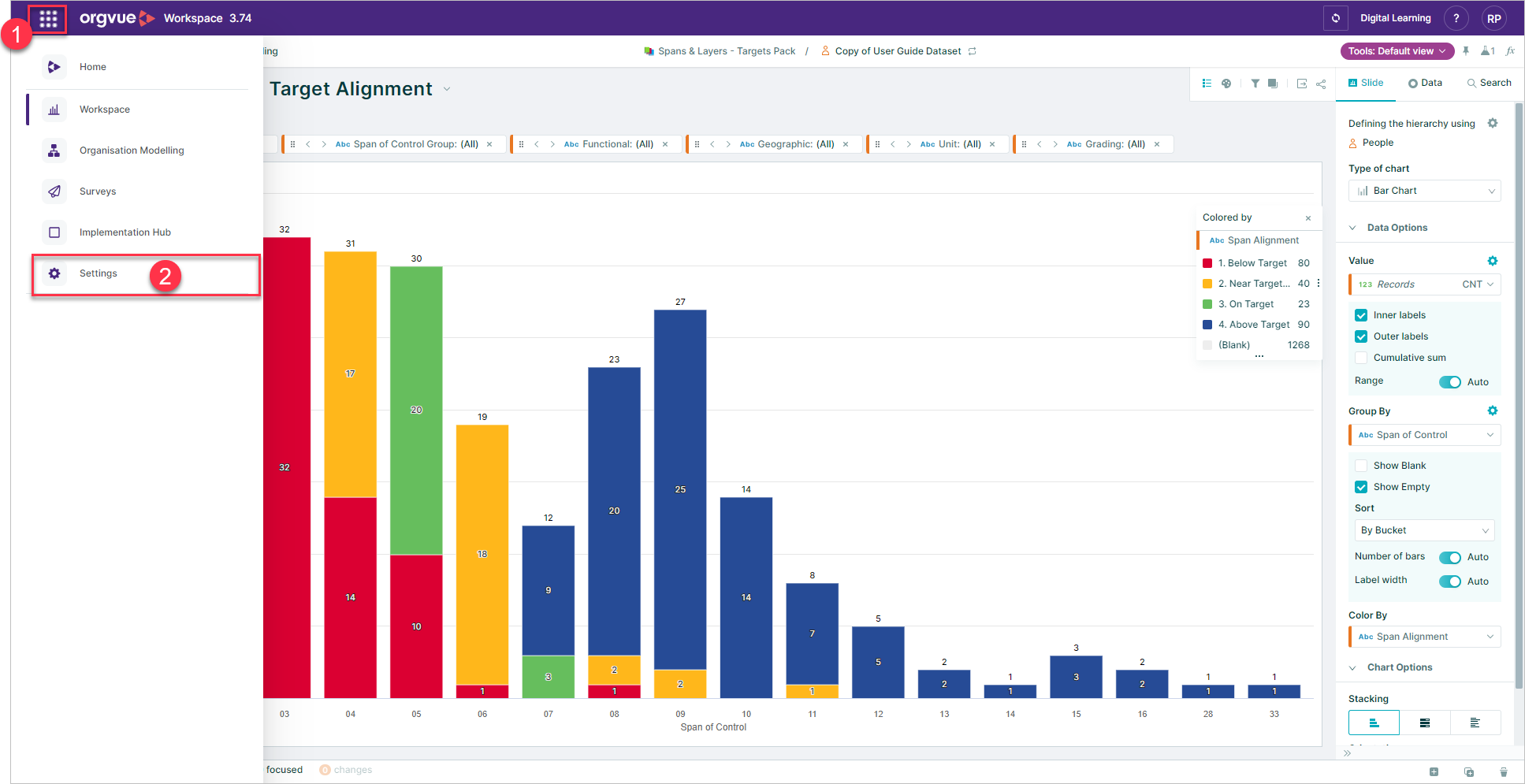Open Organisation Modelling menu item
This screenshot has width=1525, height=784.
coord(132,150)
